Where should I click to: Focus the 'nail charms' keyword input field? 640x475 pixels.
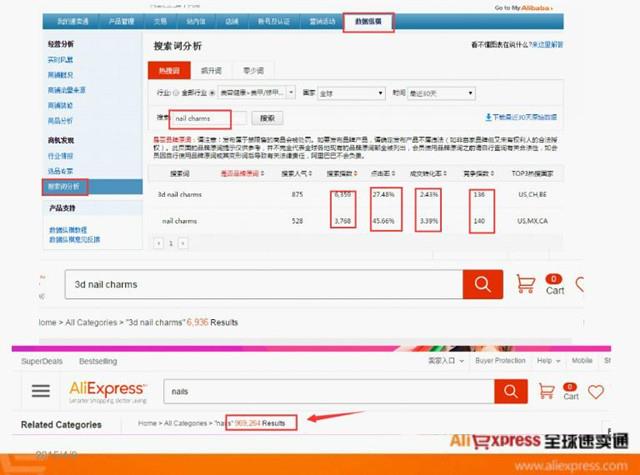click(x=208, y=118)
